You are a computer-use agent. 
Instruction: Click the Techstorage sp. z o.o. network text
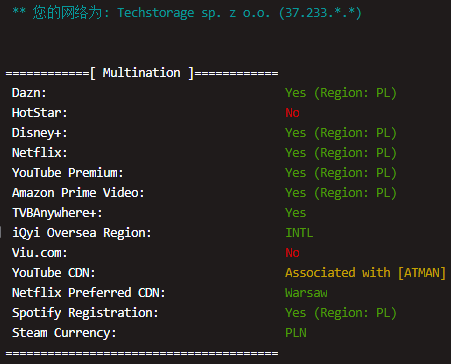point(193,13)
